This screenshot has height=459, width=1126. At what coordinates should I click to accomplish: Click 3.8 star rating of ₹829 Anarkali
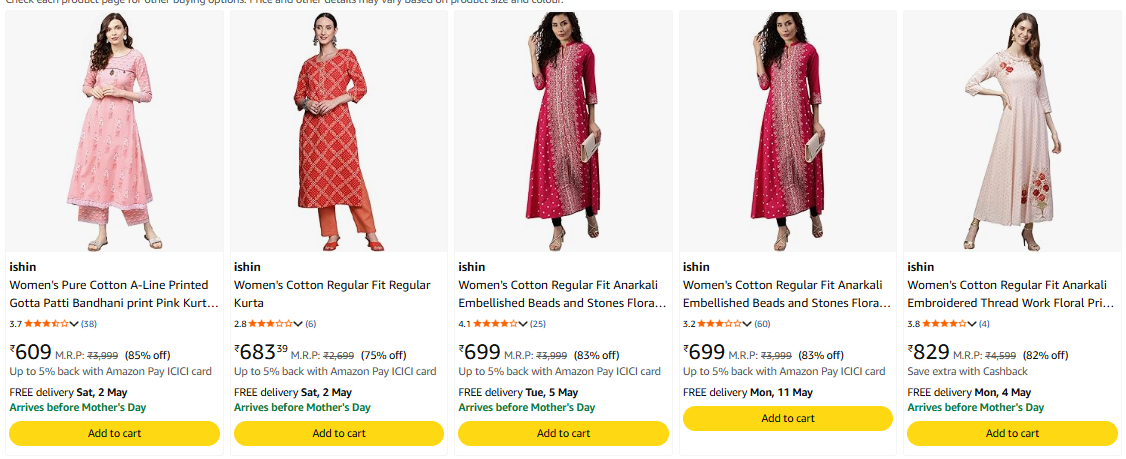point(944,324)
